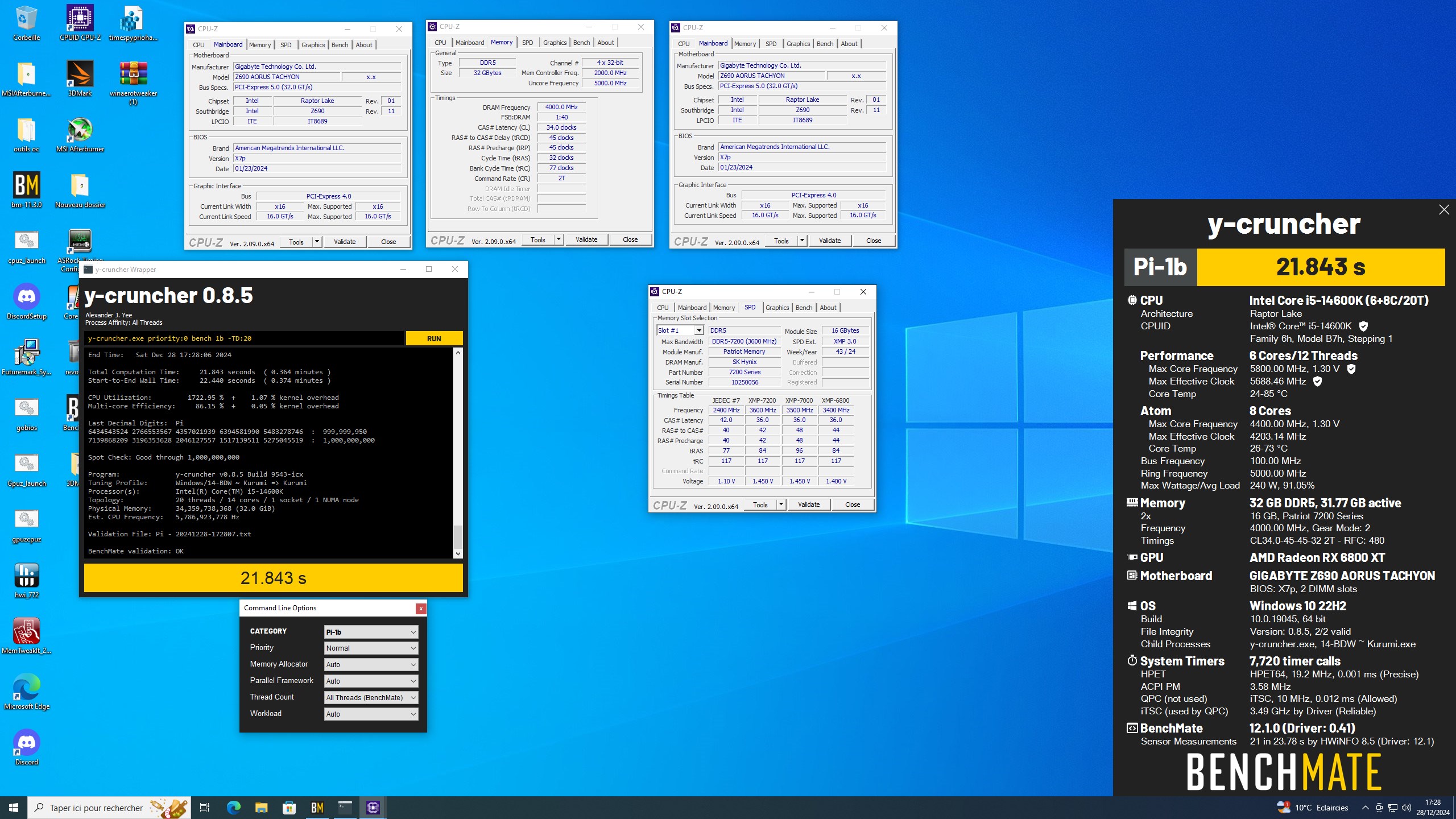Image resolution: width=1456 pixels, height=819 pixels.
Task: Open the bm-11.3.0 BenchMate desktop icon
Action: coord(26,191)
